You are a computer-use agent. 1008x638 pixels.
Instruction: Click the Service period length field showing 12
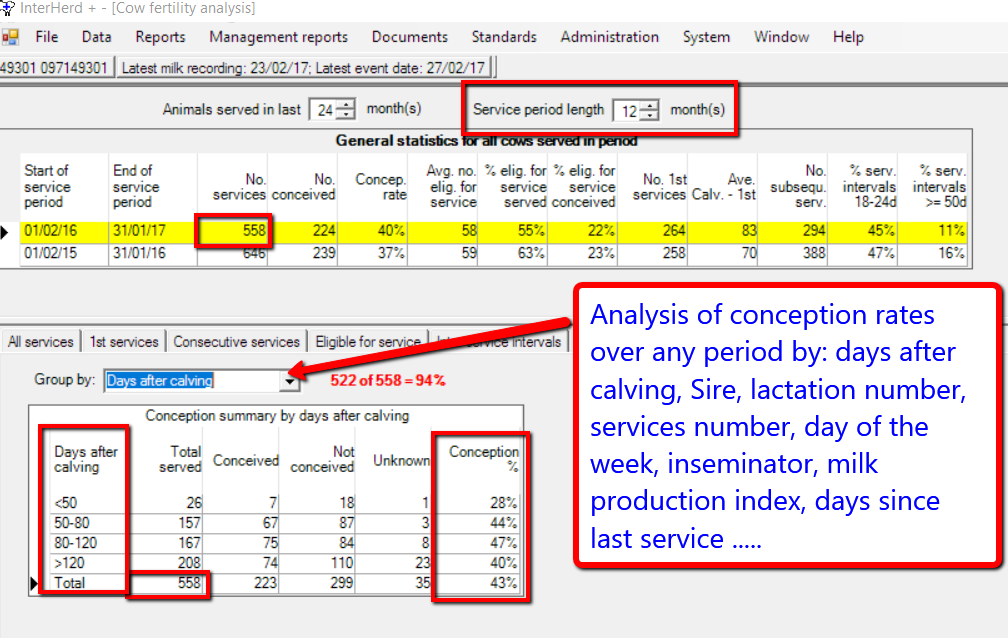[629, 111]
